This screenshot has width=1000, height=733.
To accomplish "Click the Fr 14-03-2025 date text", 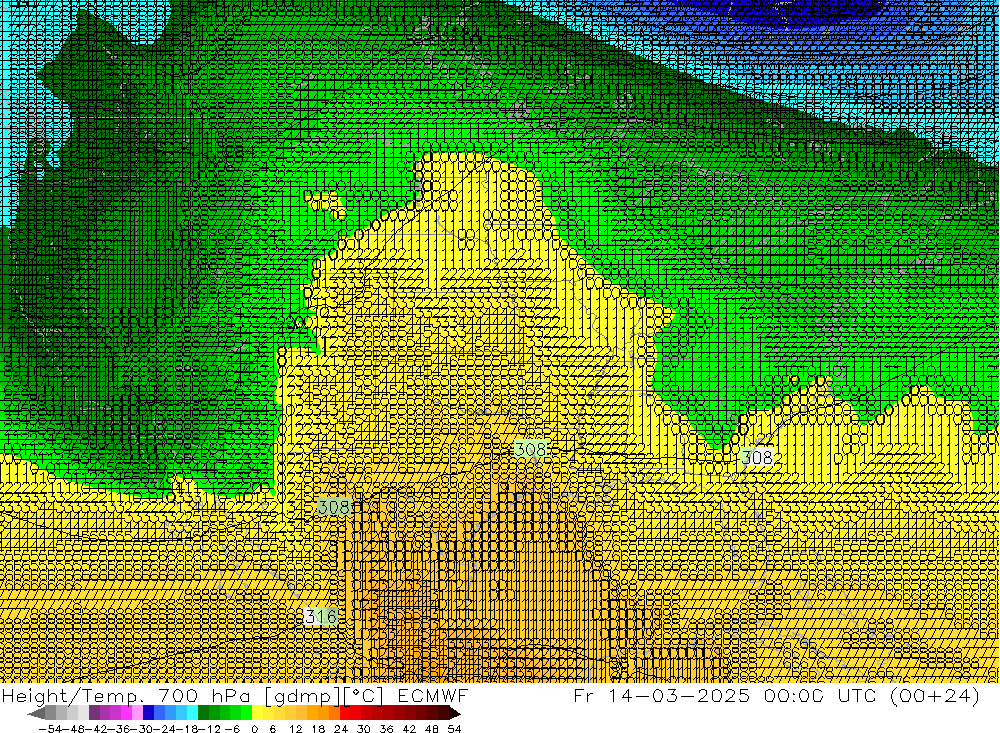I will click(662, 696).
